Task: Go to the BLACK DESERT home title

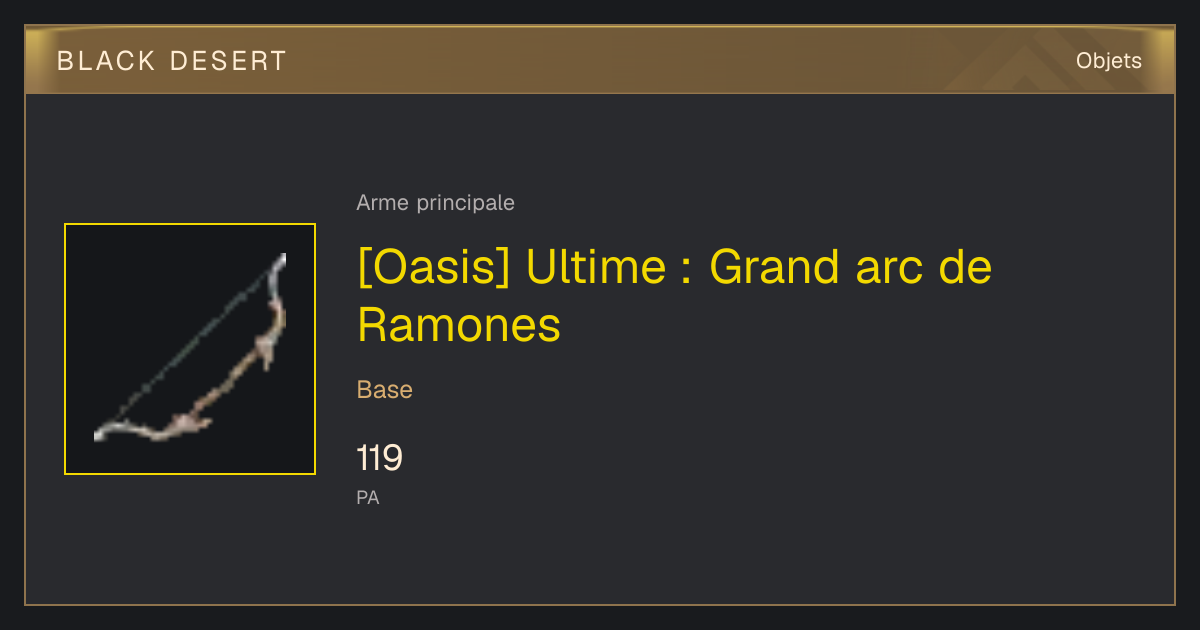Action: point(172,61)
